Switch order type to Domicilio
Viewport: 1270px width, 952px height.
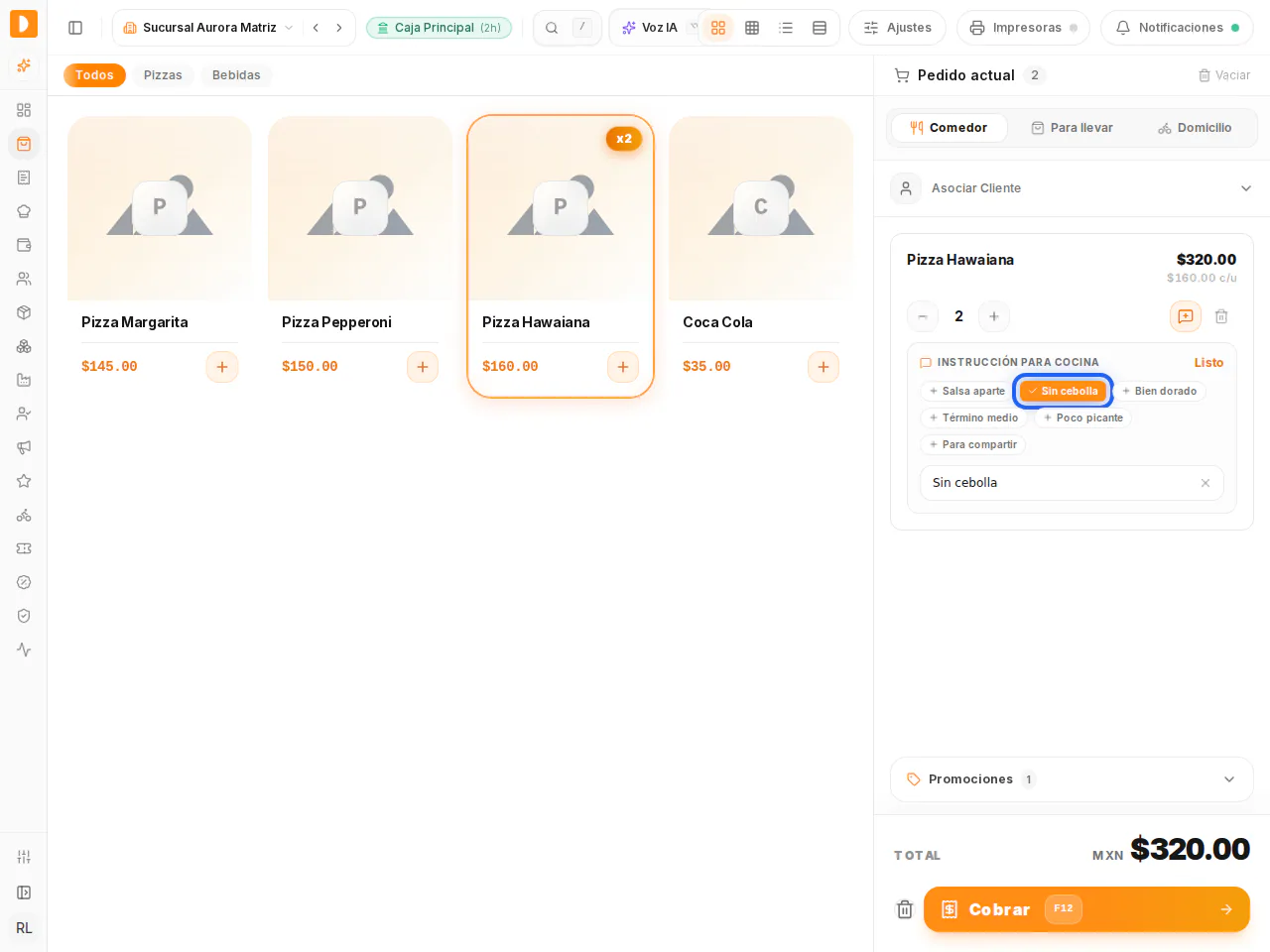tap(1195, 128)
